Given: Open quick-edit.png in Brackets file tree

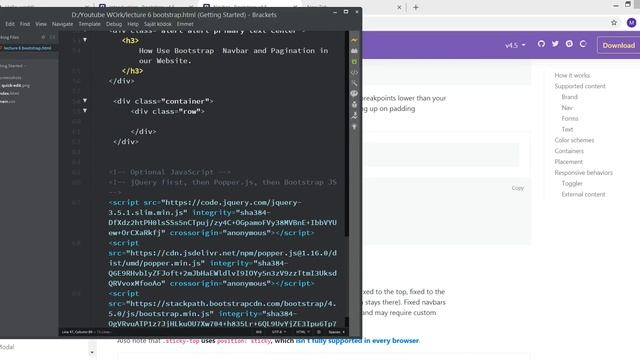Looking at the screenshot, I should click(x=16, y=86).
